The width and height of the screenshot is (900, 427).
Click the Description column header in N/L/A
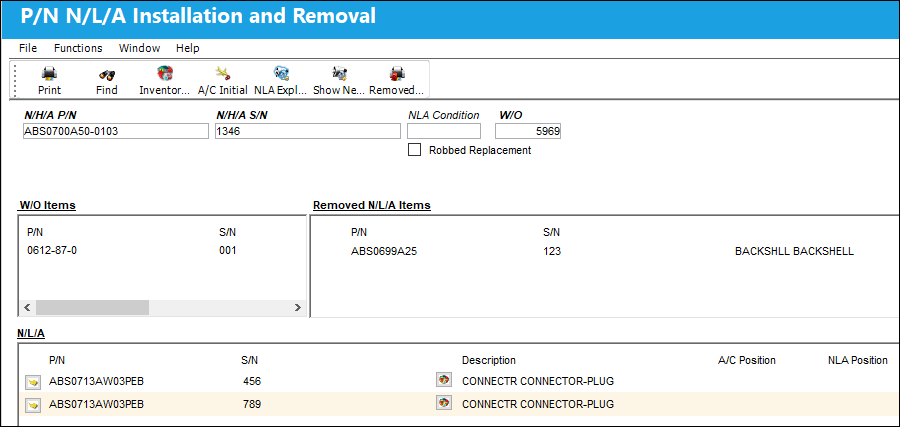[x=488, y=360]
